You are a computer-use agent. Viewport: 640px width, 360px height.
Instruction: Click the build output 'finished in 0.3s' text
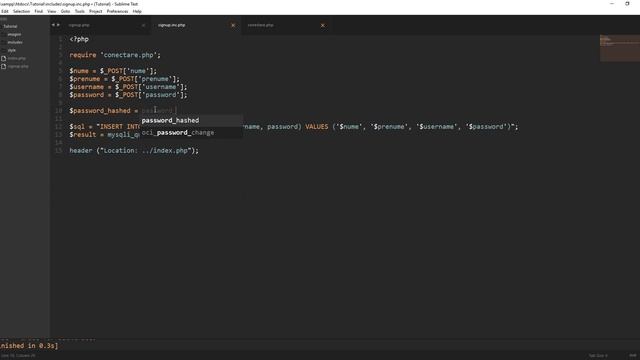[29, 346]
